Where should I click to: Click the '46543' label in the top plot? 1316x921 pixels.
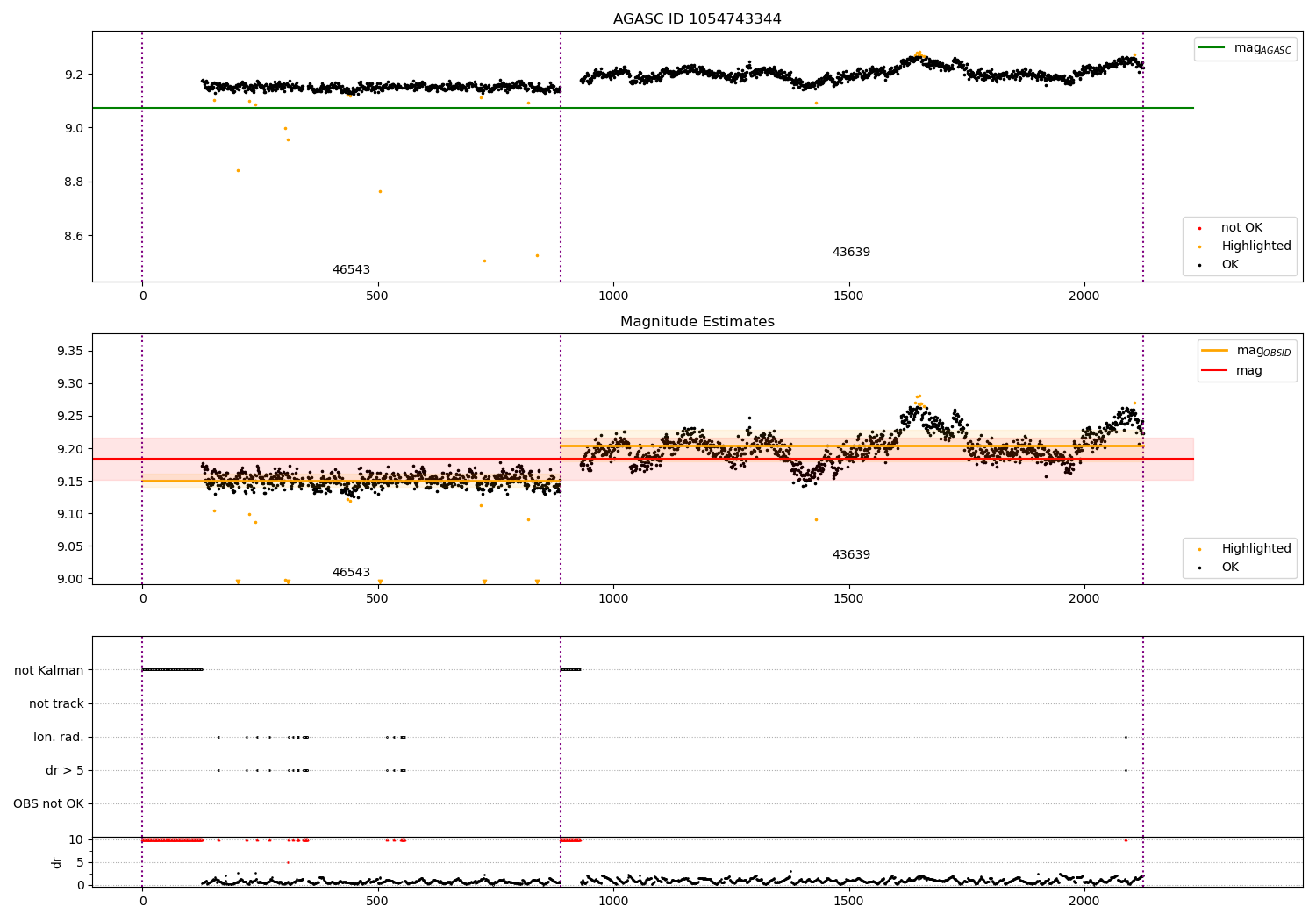[x=351, y=270]
